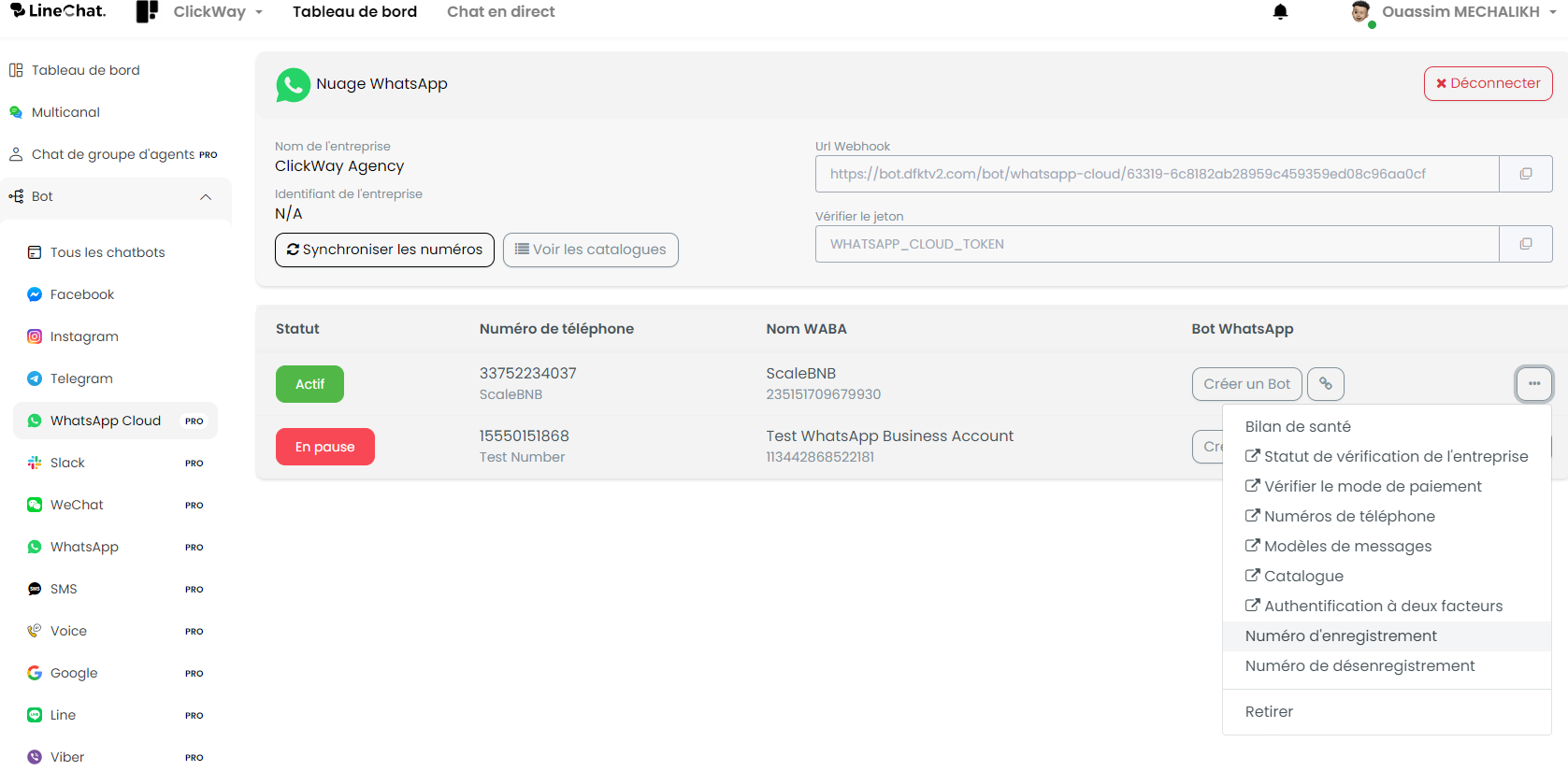Click the ClickWay workspace logo icon

[x=147, y=12]
